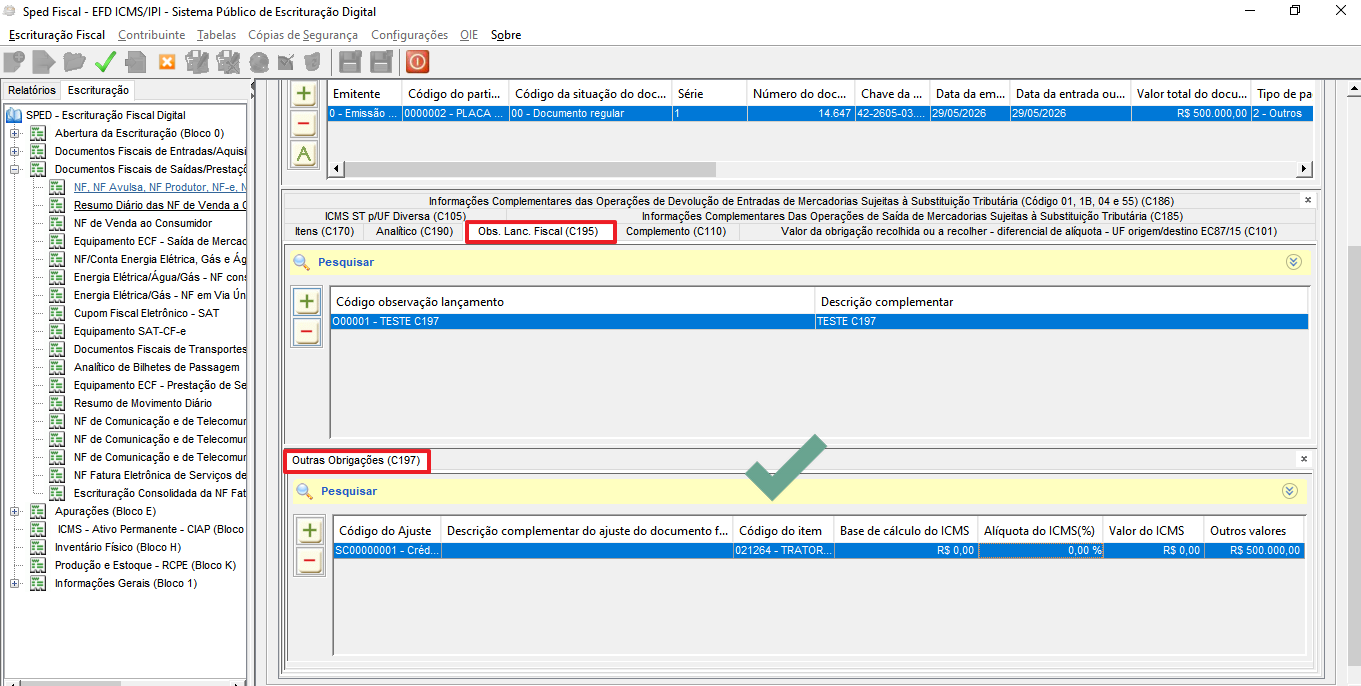The width and height of the screenshot is (1361, 686).
Task: Open the Contribuinte menu
Action: [151, 35]
